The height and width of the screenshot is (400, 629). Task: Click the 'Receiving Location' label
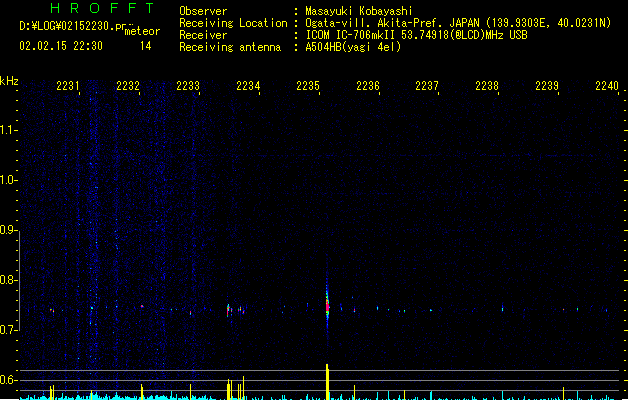233,23
